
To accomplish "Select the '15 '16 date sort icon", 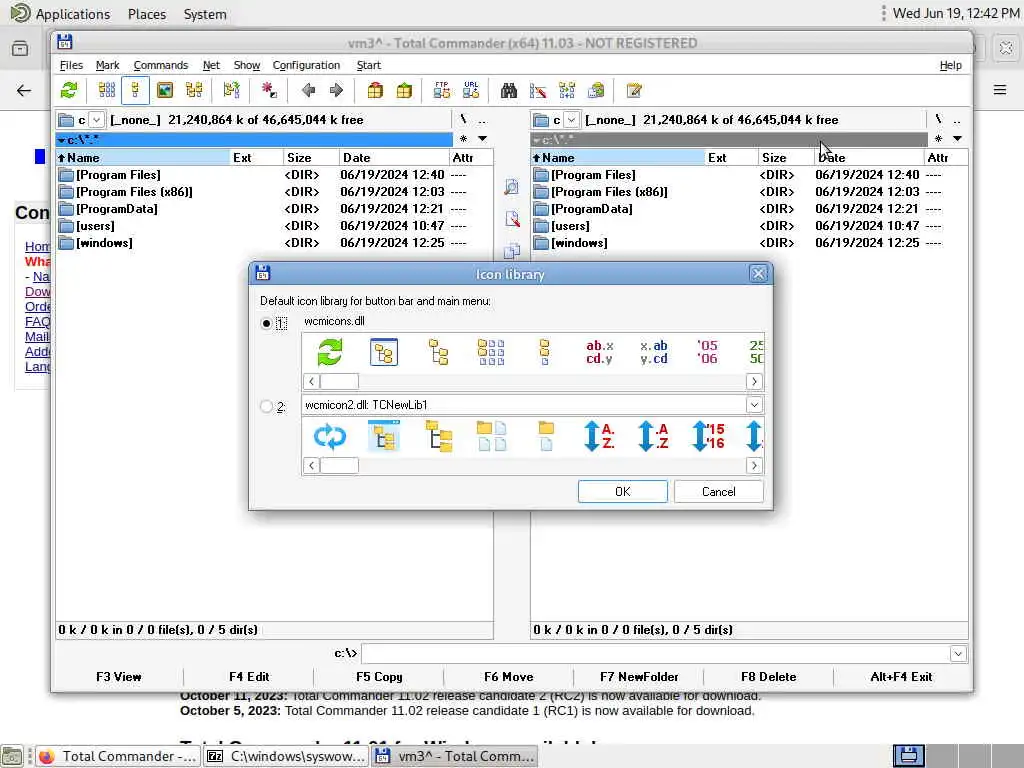I will [x=709, y=436].
